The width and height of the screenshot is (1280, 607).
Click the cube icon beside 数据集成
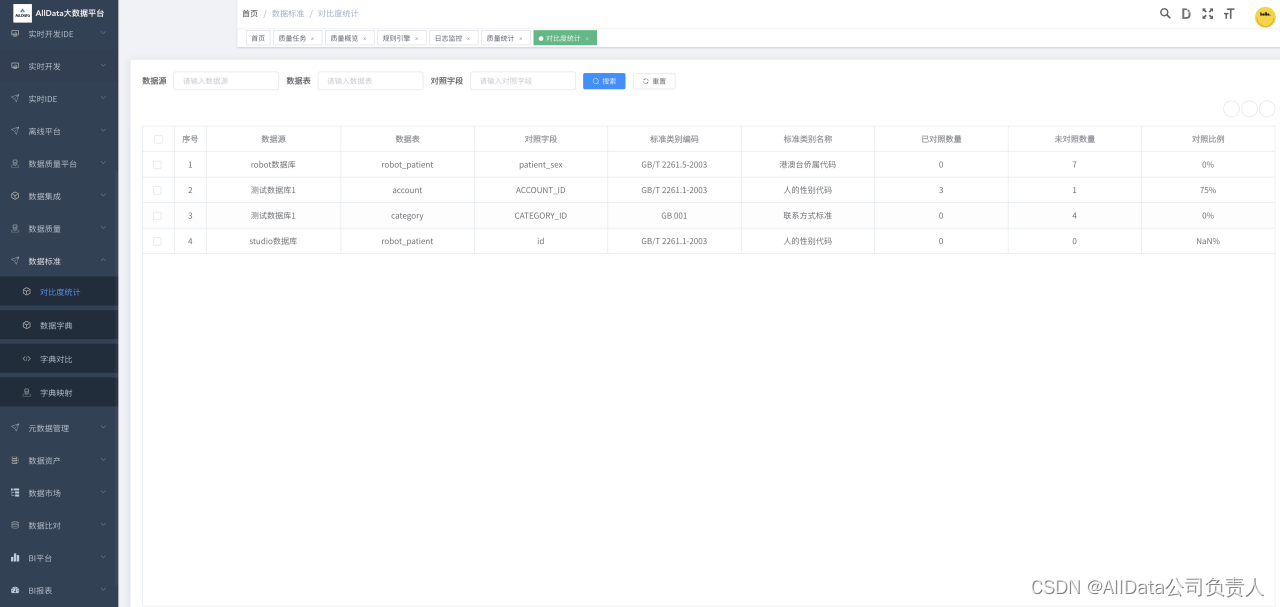pos(15,196)
